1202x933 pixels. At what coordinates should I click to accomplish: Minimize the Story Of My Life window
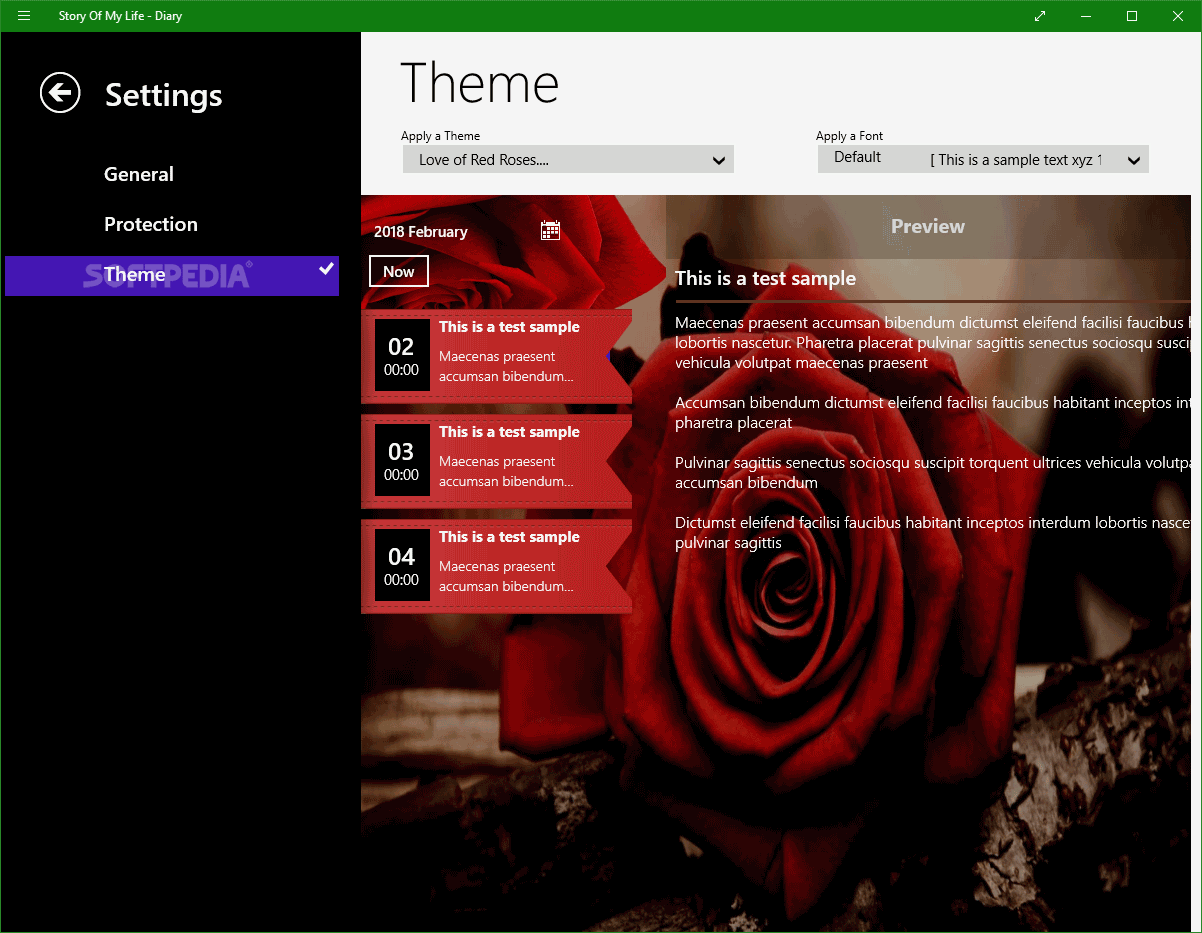(x=1086, y=16)
